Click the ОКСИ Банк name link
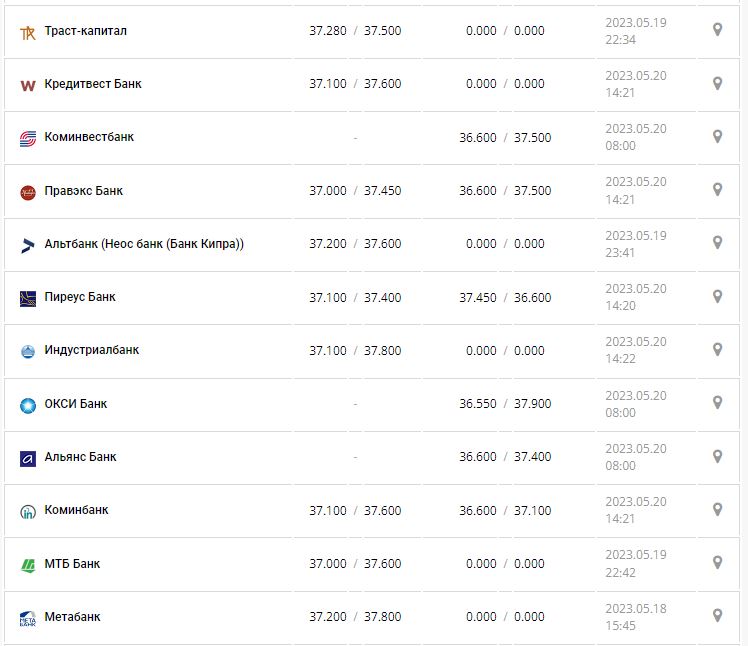This screenshot has width=748, height=646. 76,404
